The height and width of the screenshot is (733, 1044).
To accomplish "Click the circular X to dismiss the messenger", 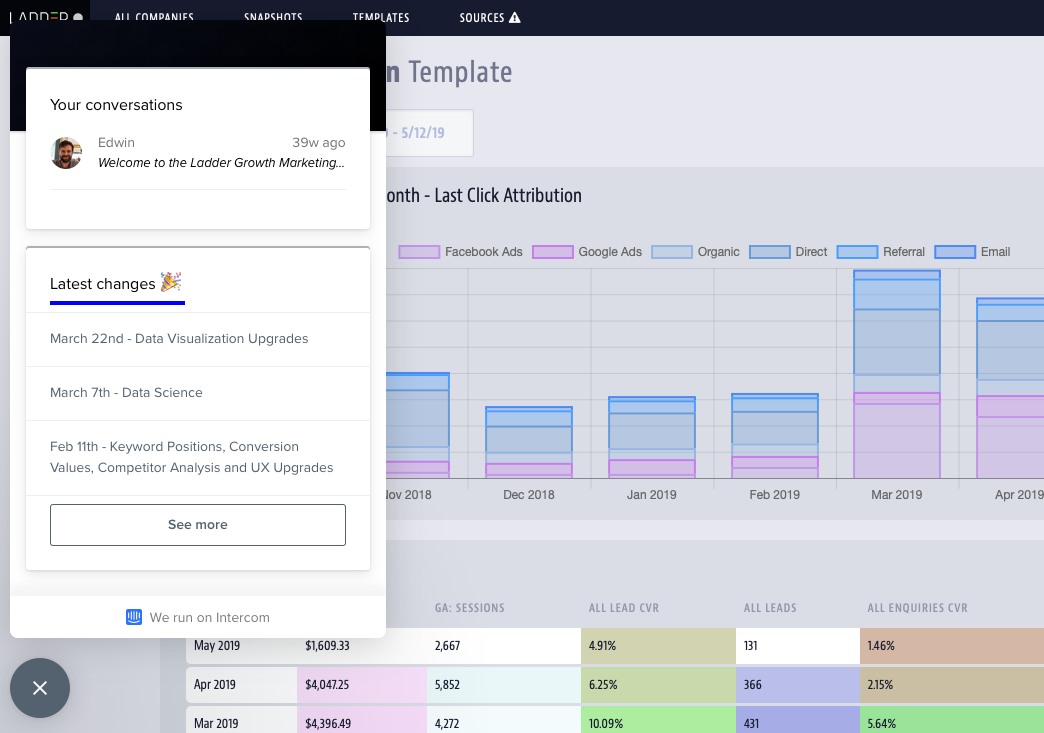I will coord(39,688).
